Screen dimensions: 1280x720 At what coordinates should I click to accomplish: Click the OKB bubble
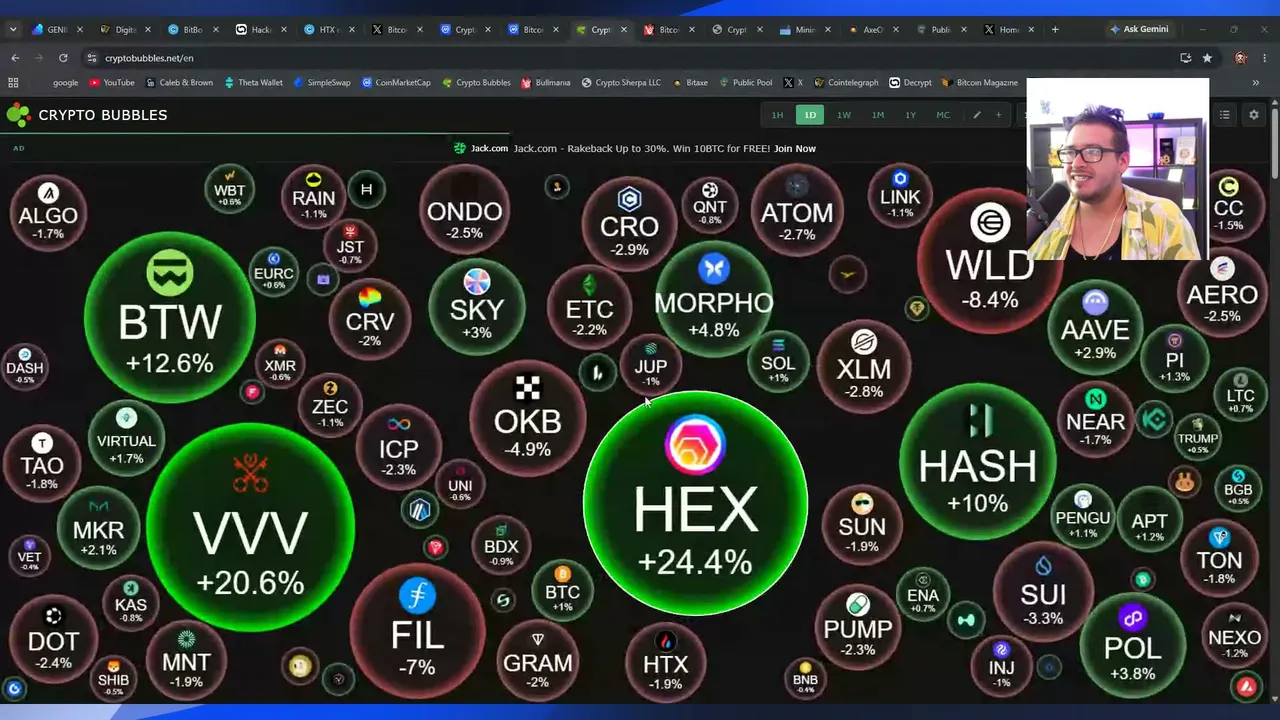tap(527, 418)
